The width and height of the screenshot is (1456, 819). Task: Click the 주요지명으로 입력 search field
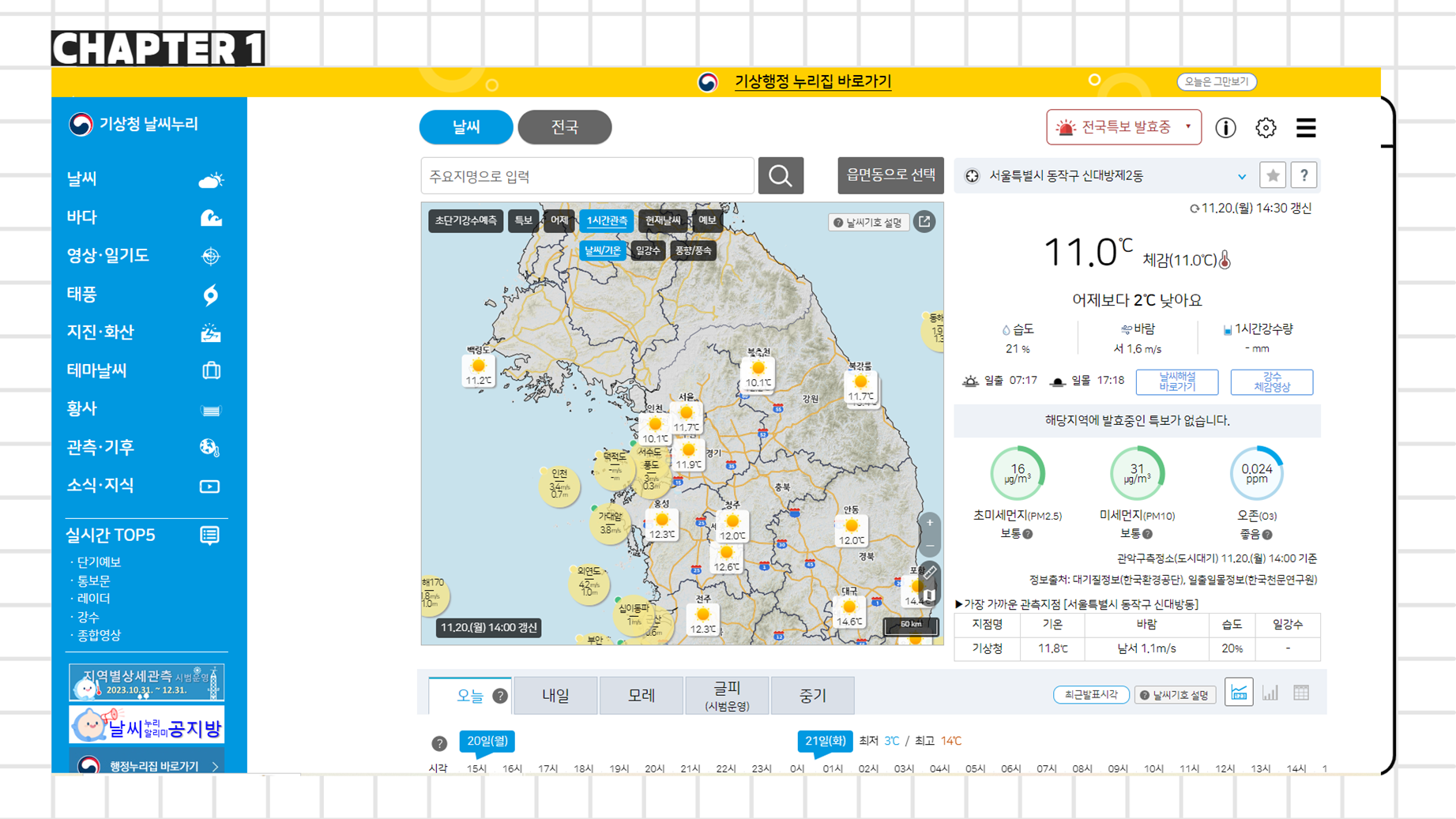pyautogui.click(x=587, y=175)
